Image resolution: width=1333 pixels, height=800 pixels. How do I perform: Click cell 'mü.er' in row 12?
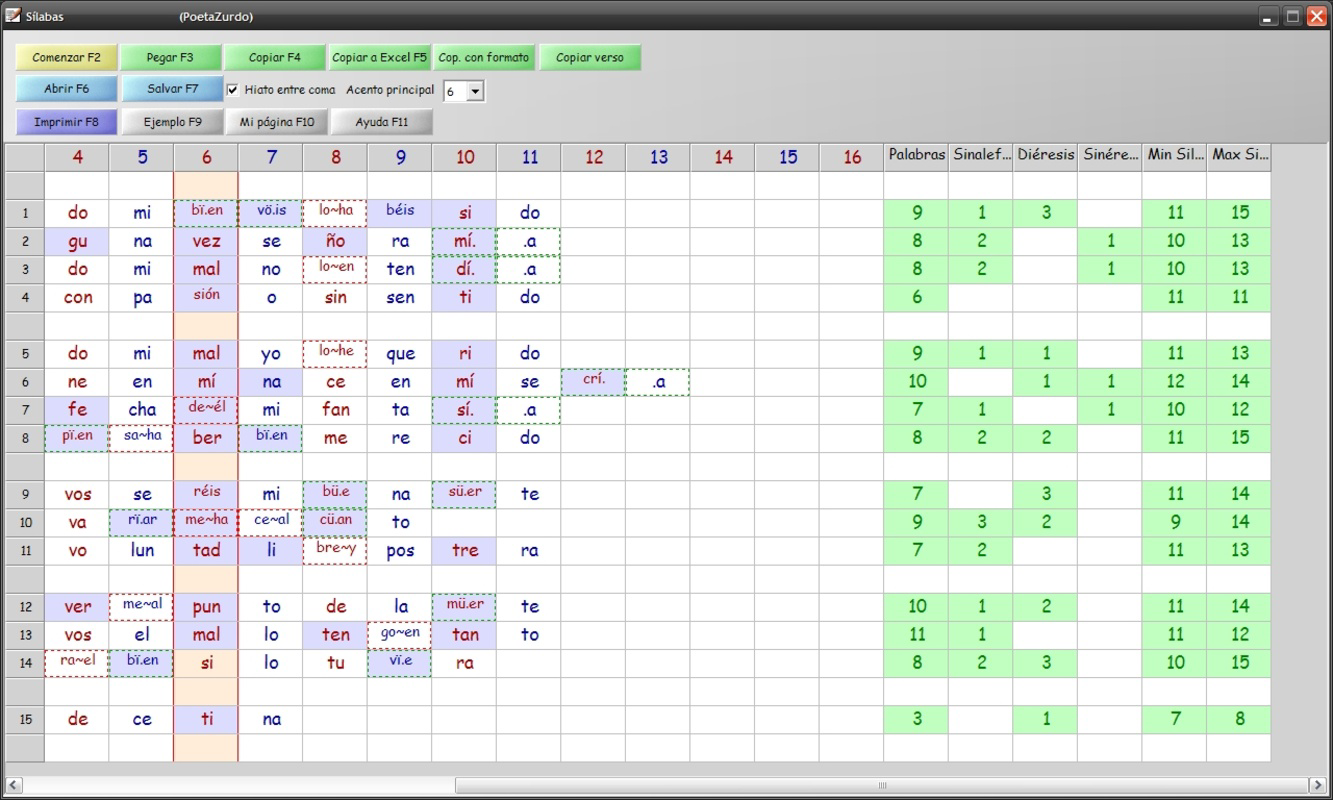coord(464,607)
